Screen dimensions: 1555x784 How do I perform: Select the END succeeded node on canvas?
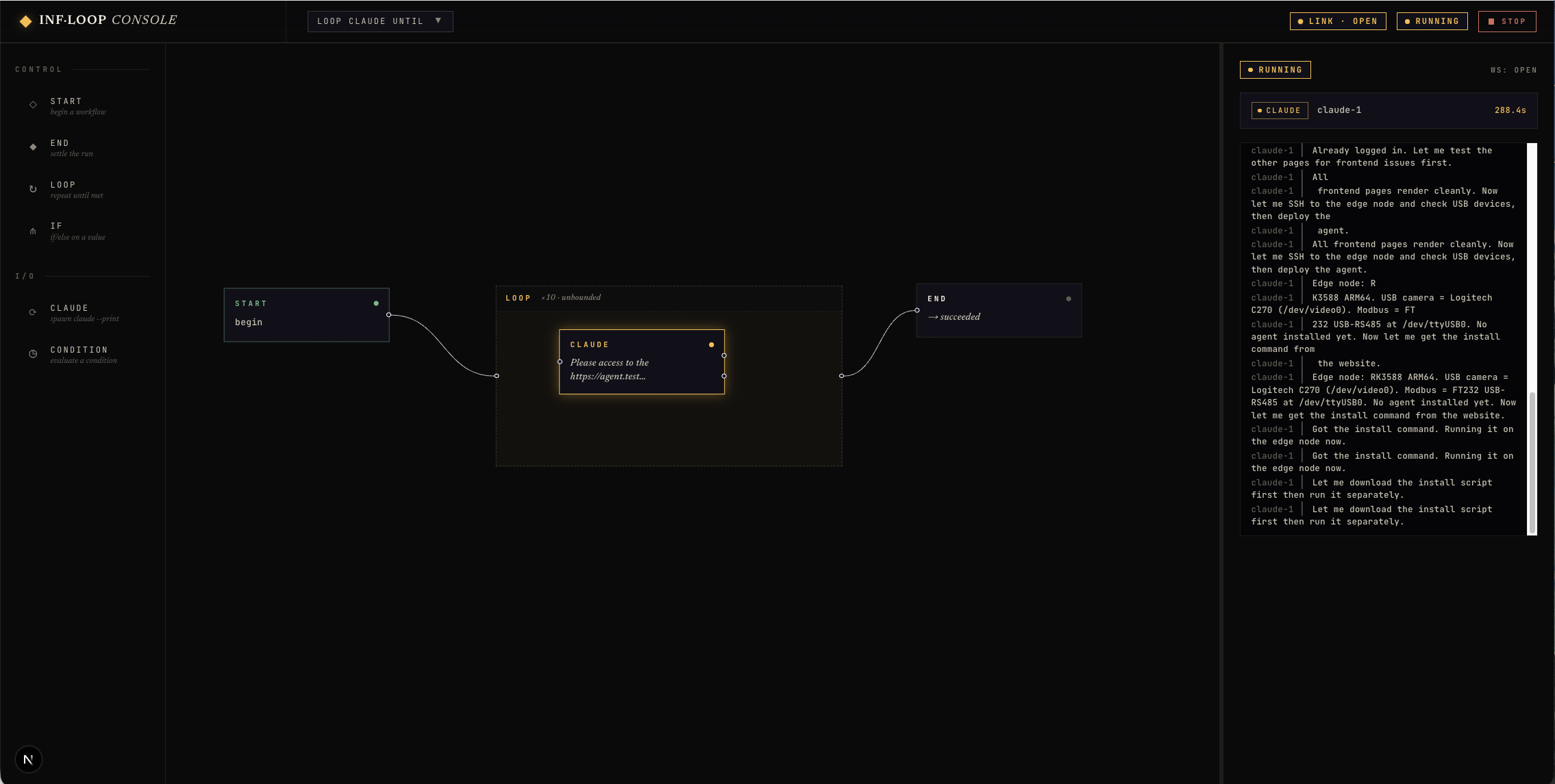click(999, 310)
